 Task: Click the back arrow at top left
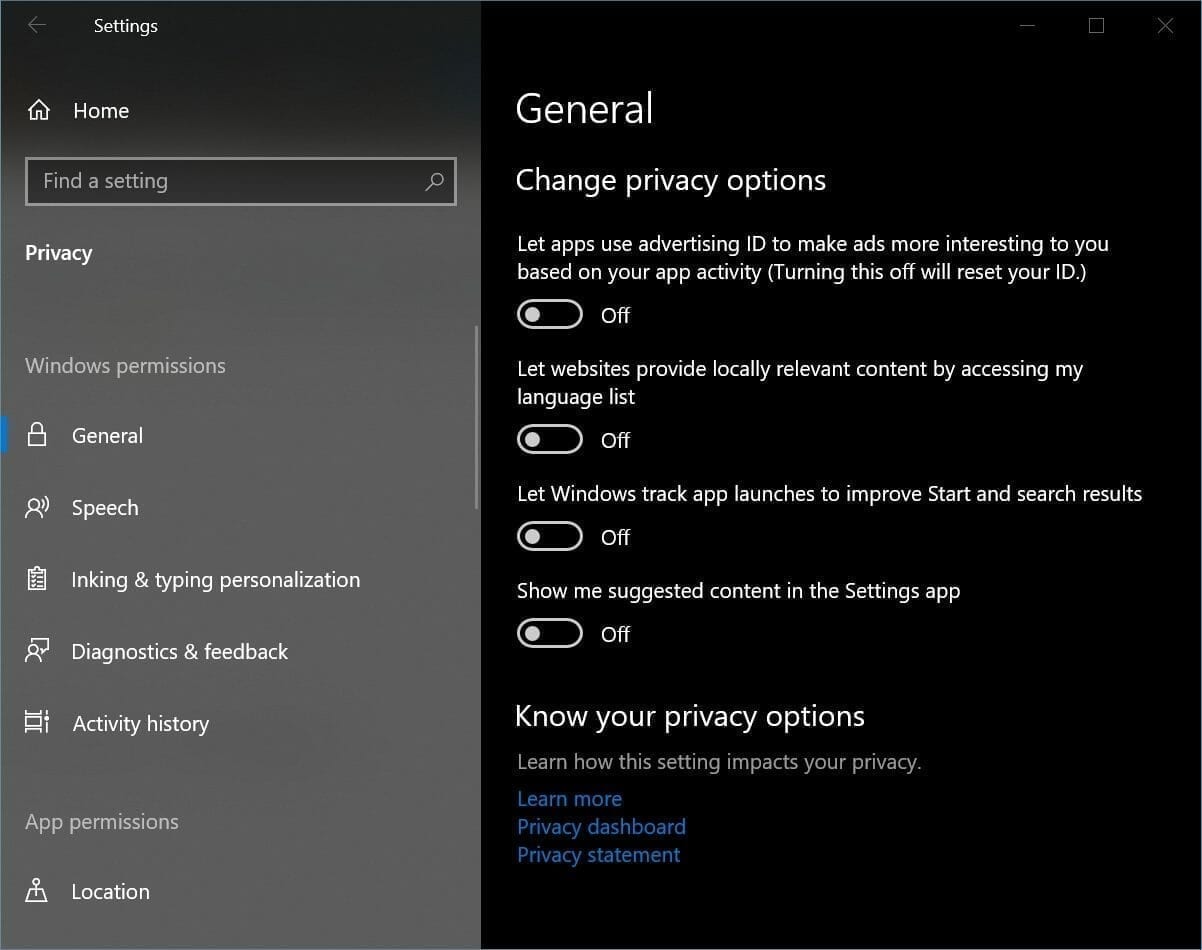pyautogui.click(x=37, y=25)
